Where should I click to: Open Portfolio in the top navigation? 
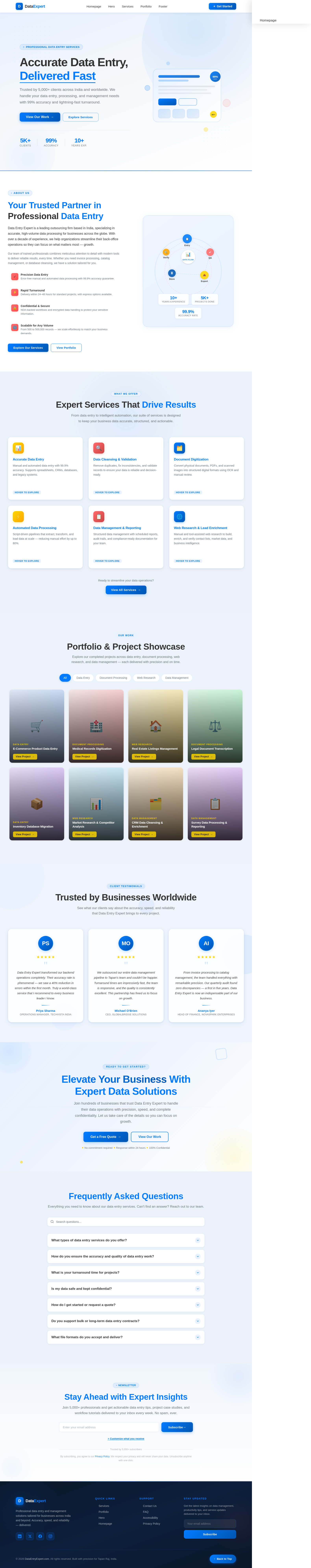tap(146, 7)
